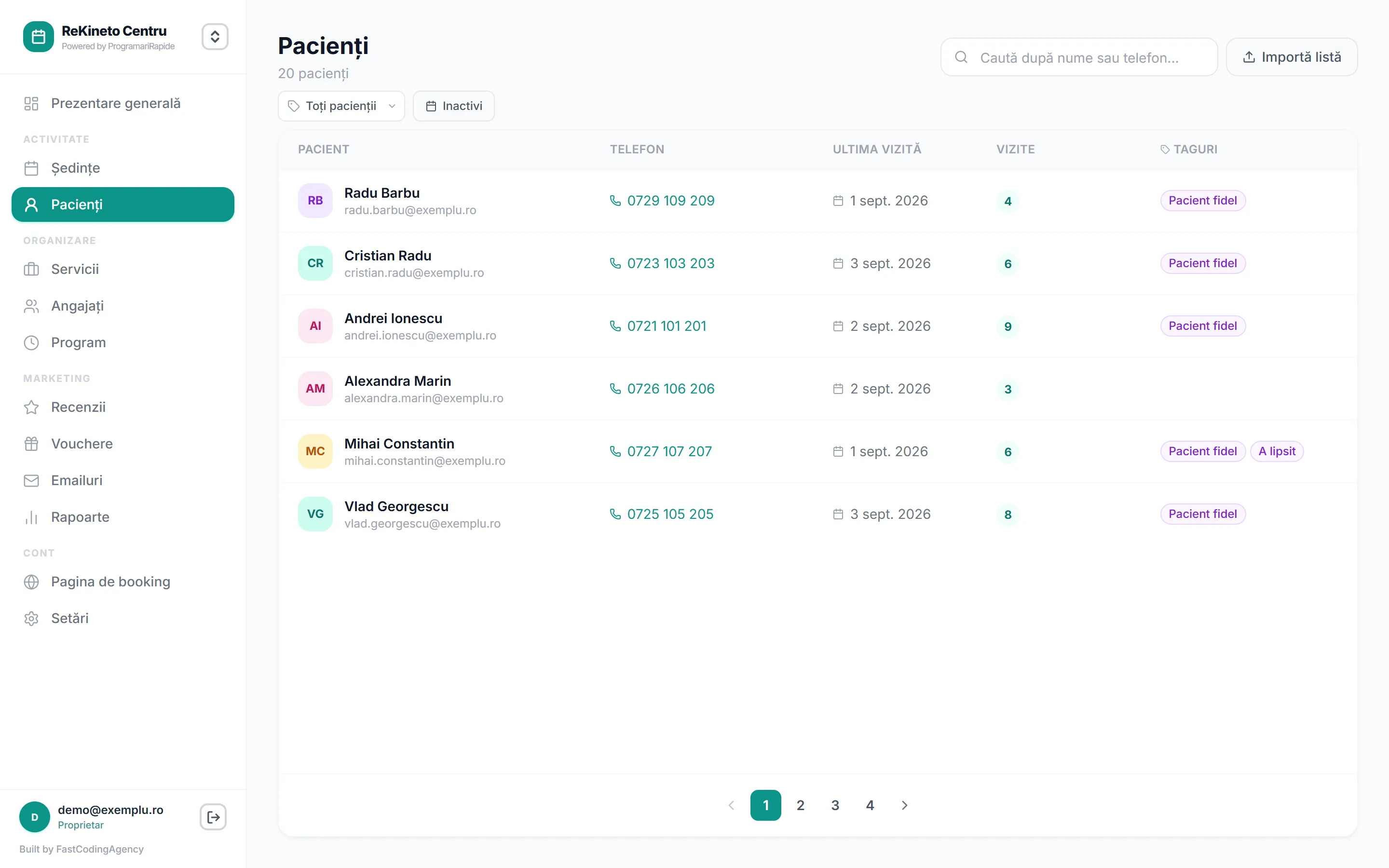Expand the Toți pacienții filter dropdown
Image resolution: width=1389 pixels, height=868 pixels.
pyautogui.click(x=341, y=106)
